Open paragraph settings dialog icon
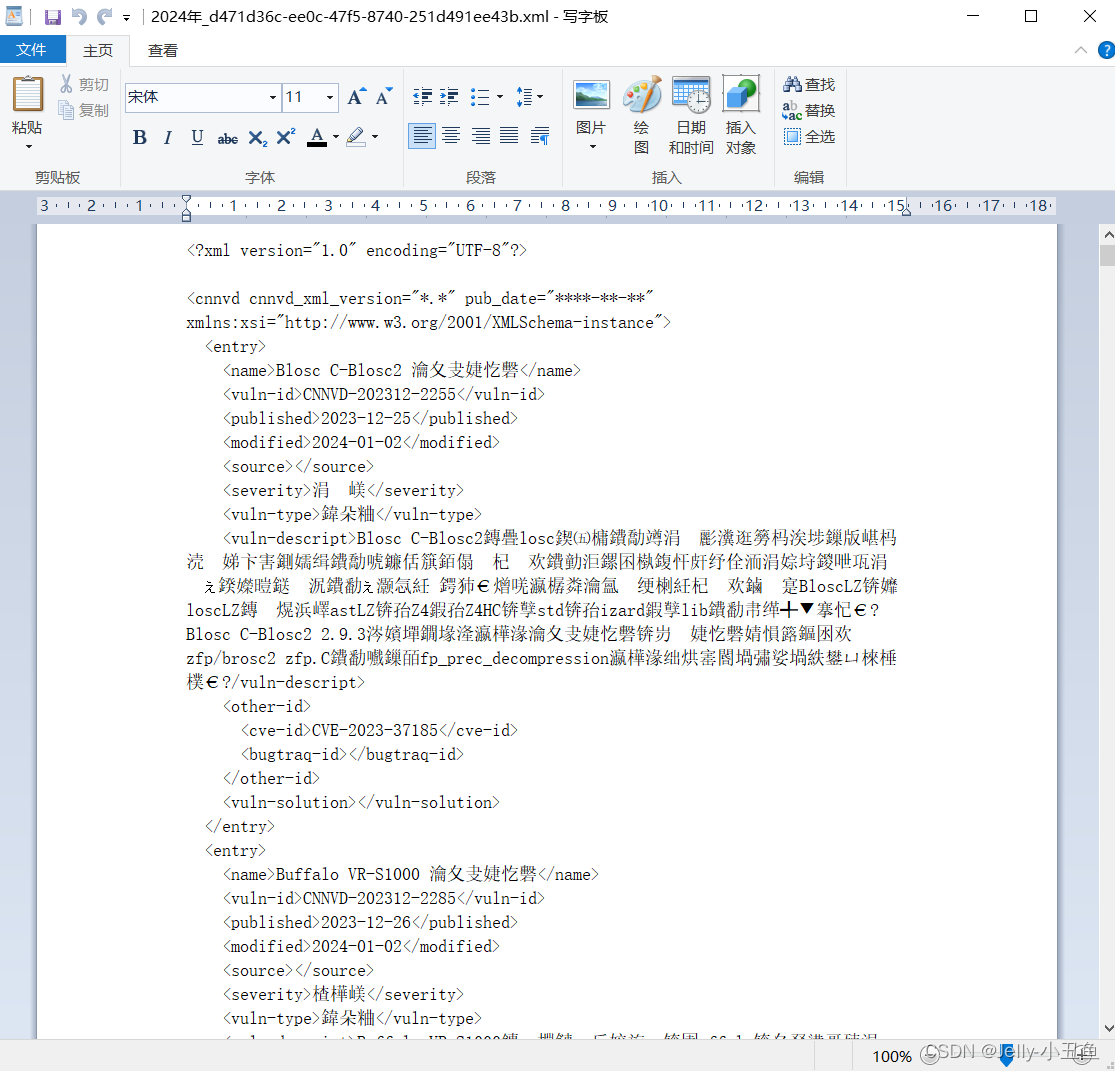This screenshot has width=1115, height=1071. point(540,135)
